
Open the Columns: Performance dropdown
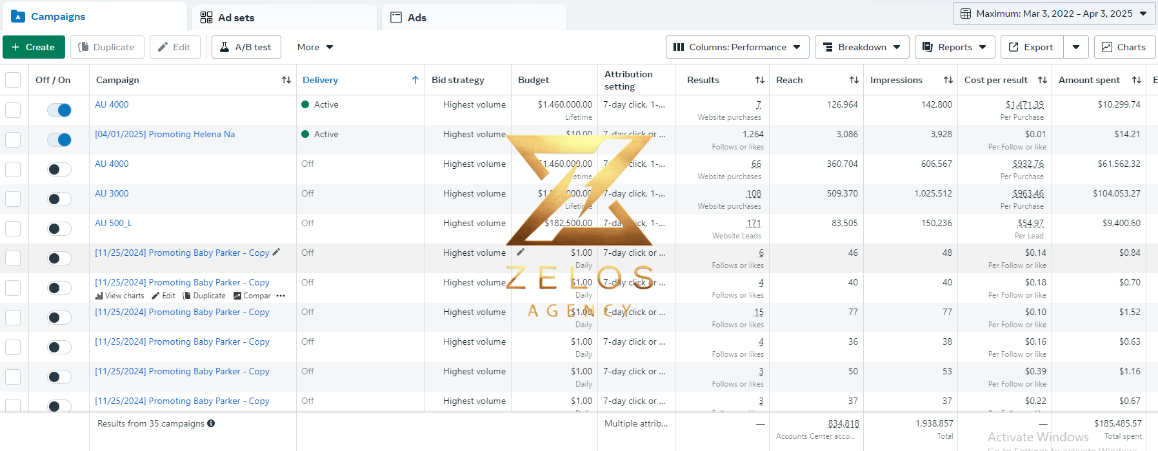point(737,47)
